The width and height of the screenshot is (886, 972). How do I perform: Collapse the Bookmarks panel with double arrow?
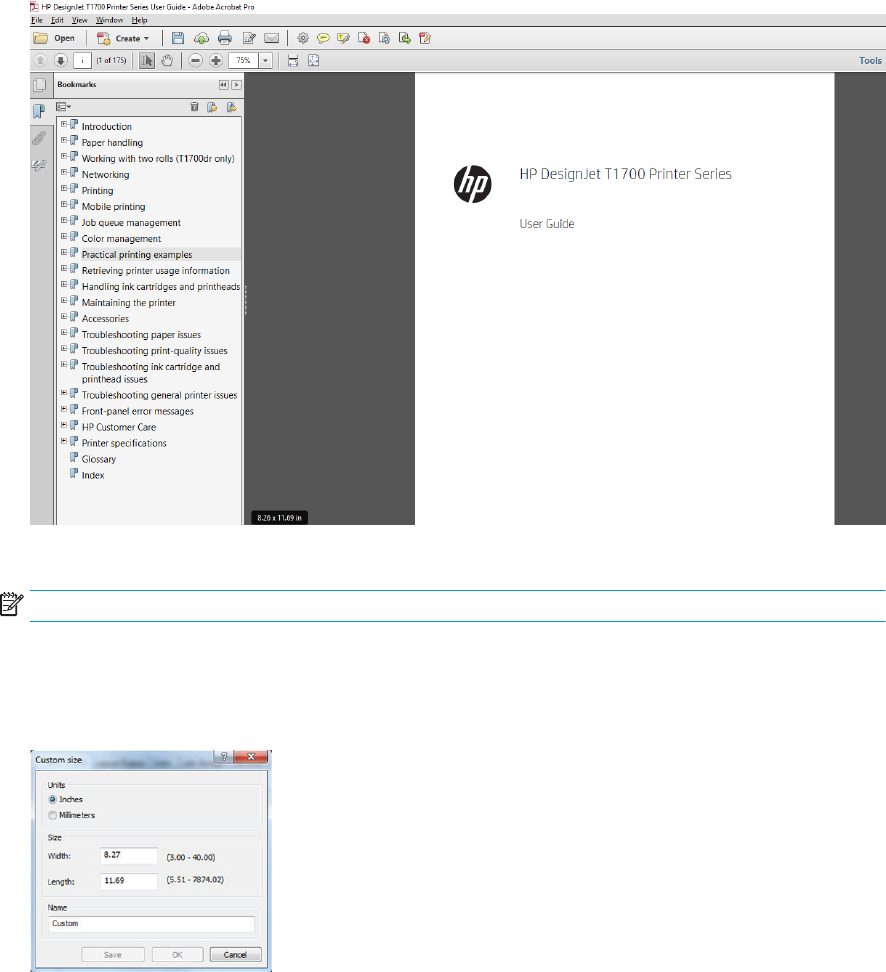[x=224, y=85]
